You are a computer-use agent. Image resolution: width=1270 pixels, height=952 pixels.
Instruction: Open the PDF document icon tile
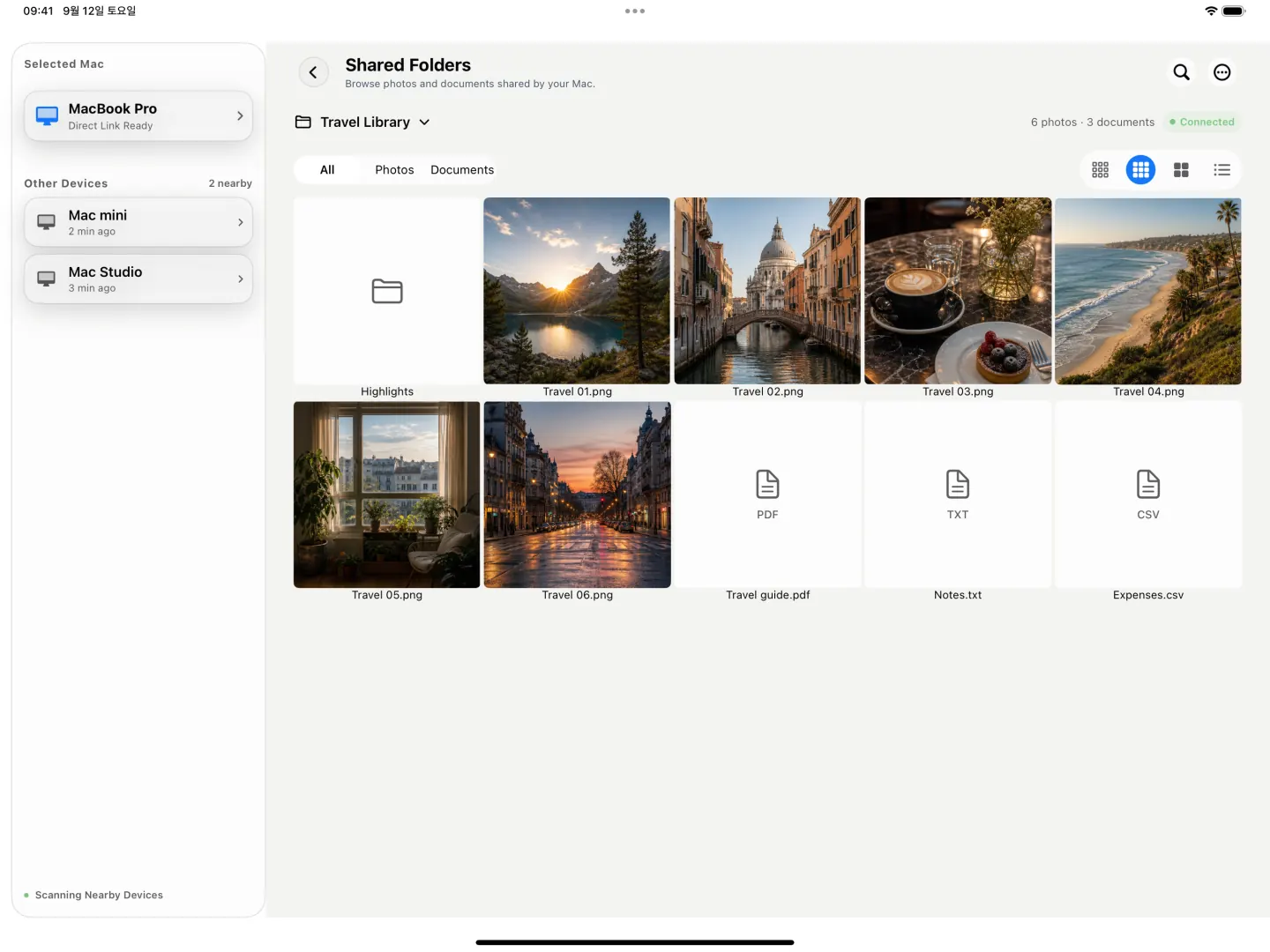[x=767, y=495]
